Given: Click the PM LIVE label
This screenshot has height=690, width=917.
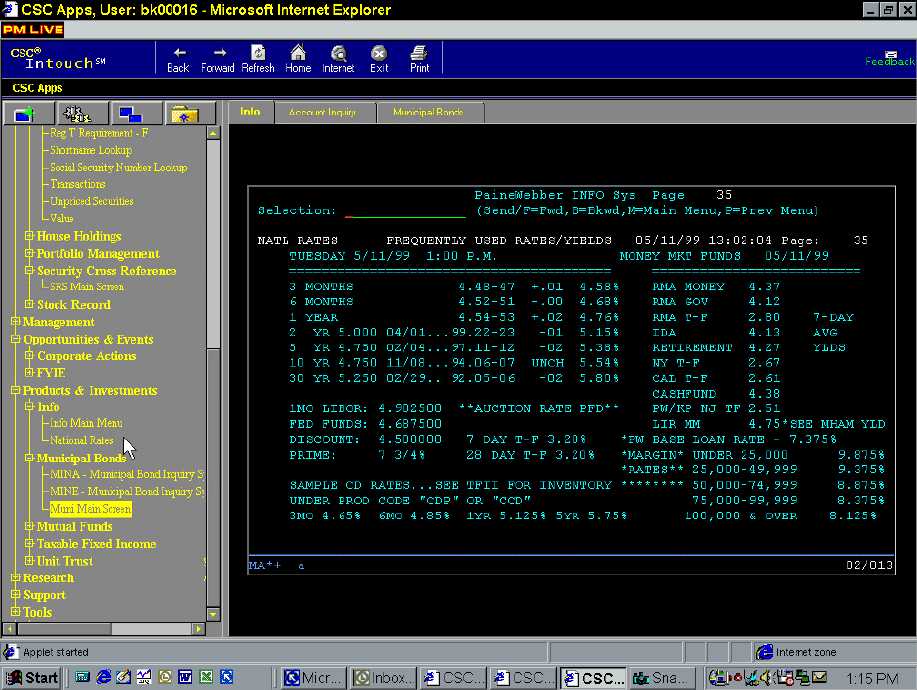Looking at the screenshot, I should pos(33,29).
